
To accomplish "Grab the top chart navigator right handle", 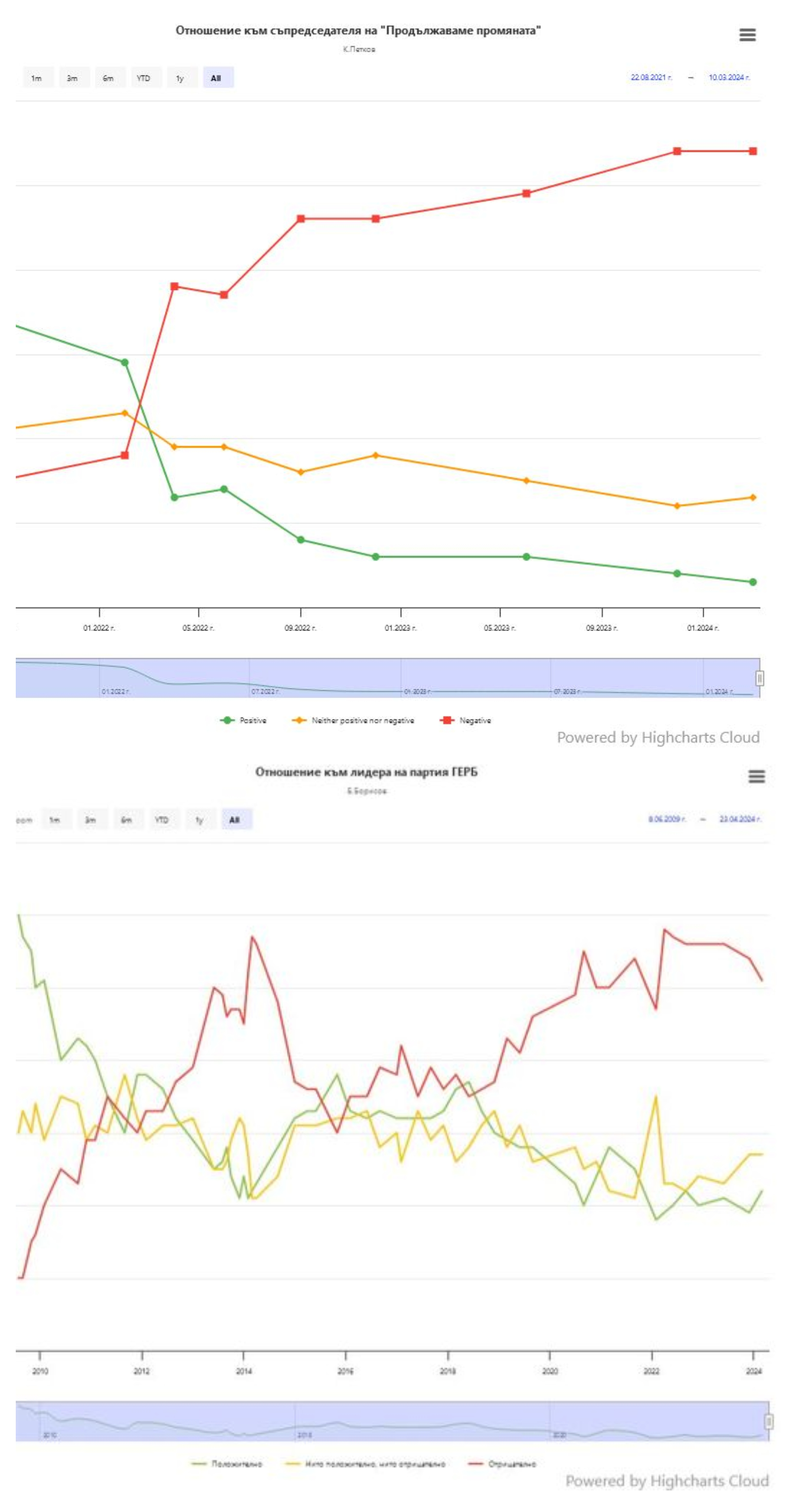I will pyautogui.click(x=760, y=679).
